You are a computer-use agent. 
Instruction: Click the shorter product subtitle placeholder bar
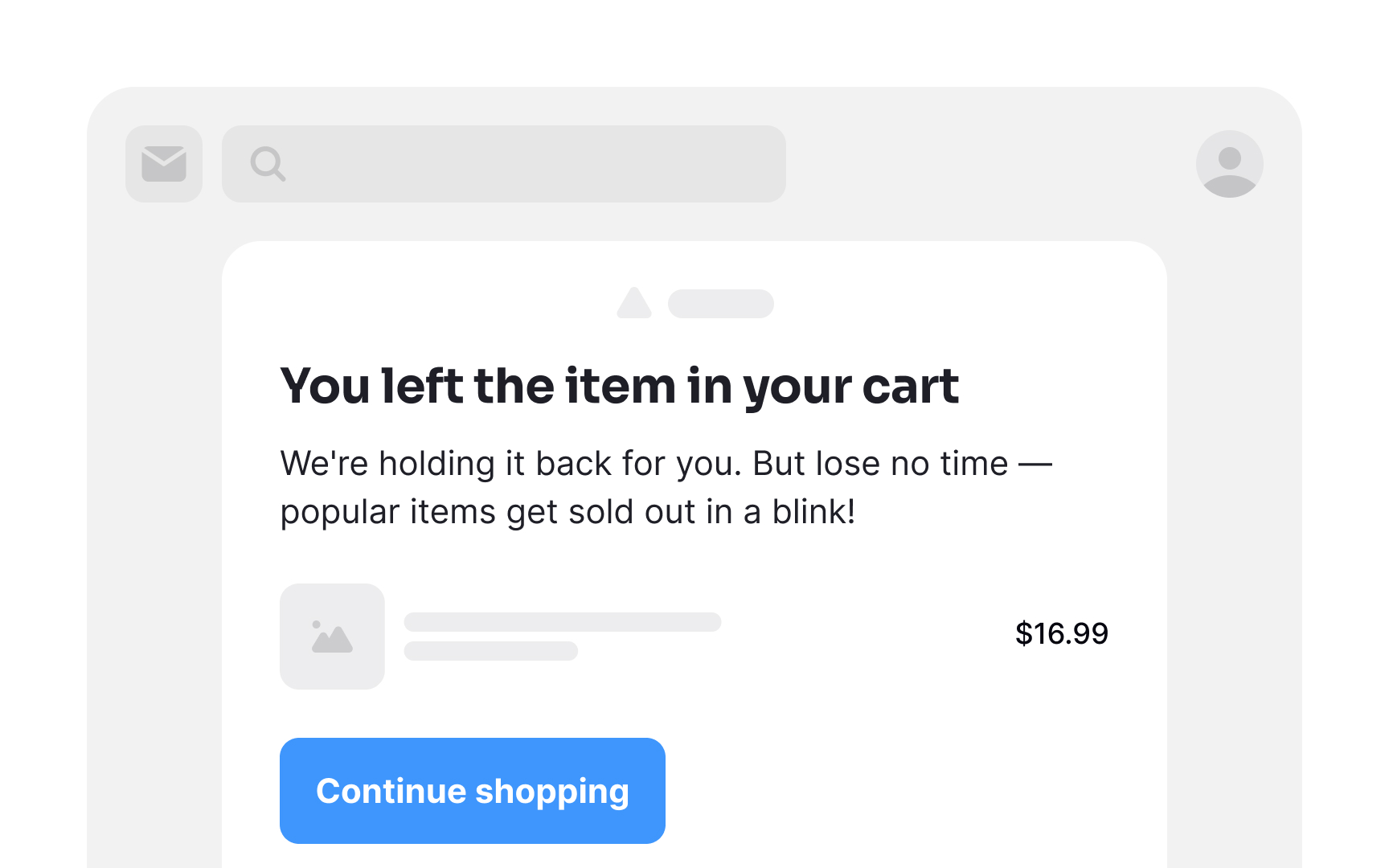click(491, 651)
